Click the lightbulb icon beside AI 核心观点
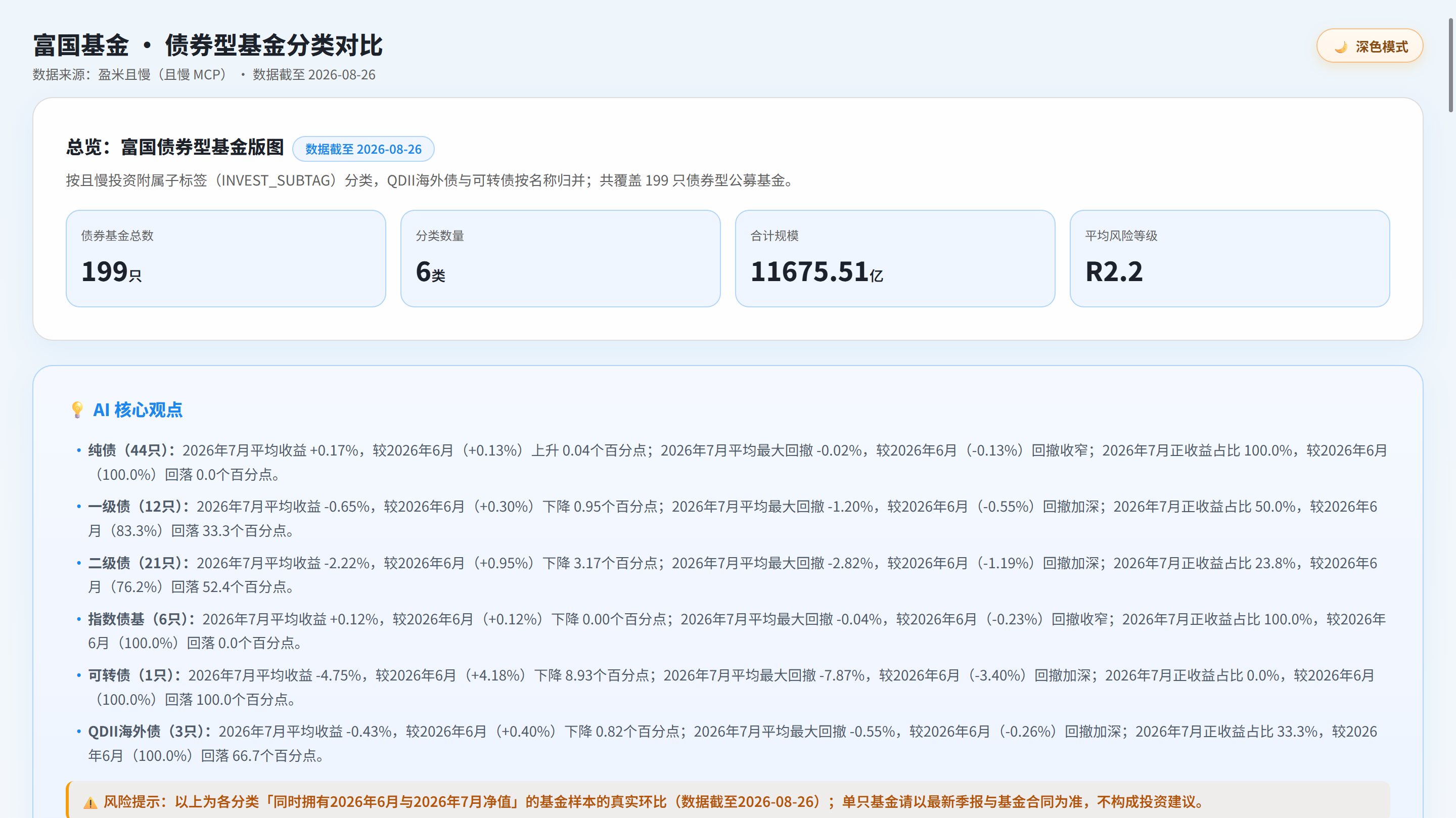This screenshot has width=1456, height=818. point(77,410)
